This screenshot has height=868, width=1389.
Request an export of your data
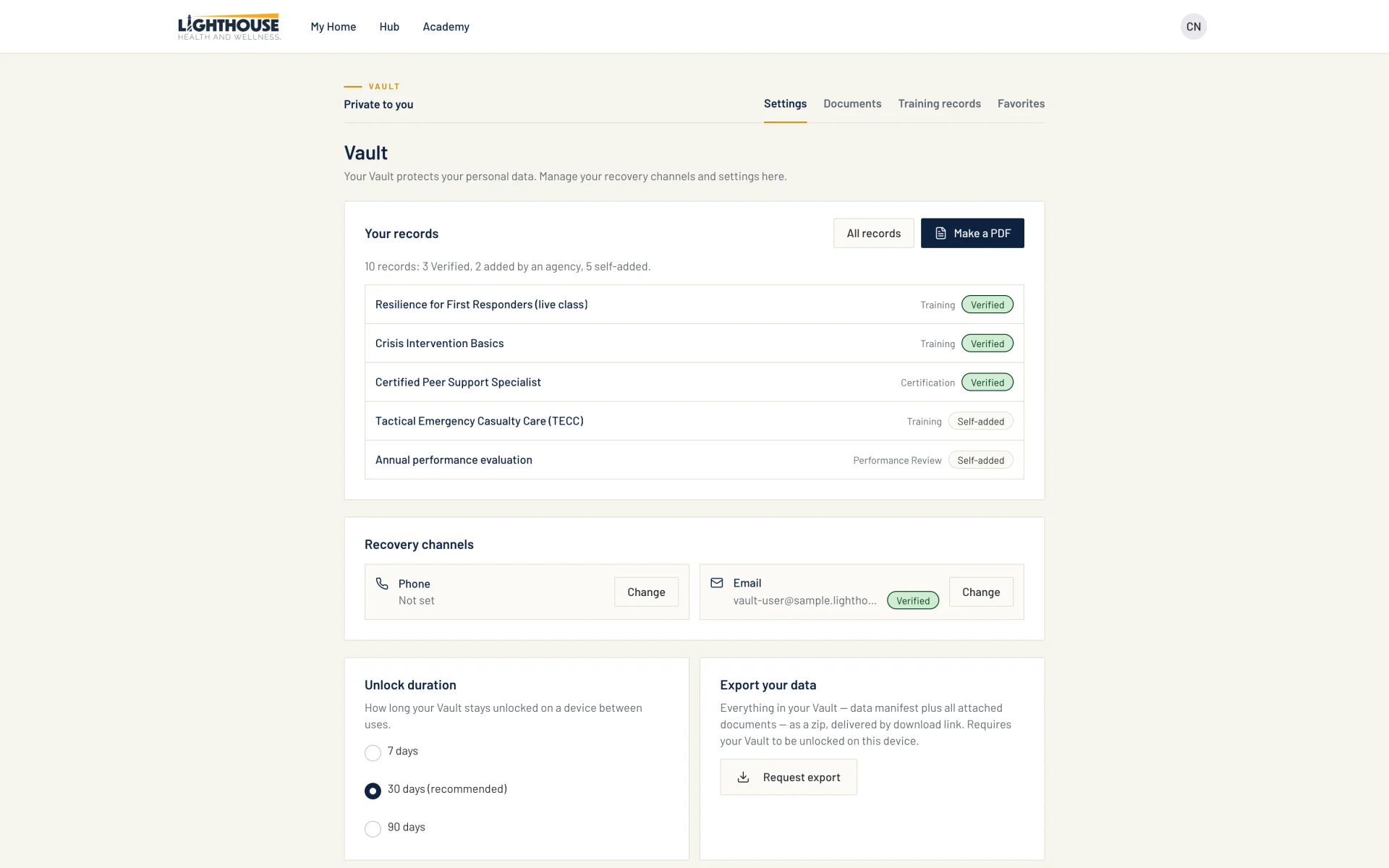(x=789, y=778)
